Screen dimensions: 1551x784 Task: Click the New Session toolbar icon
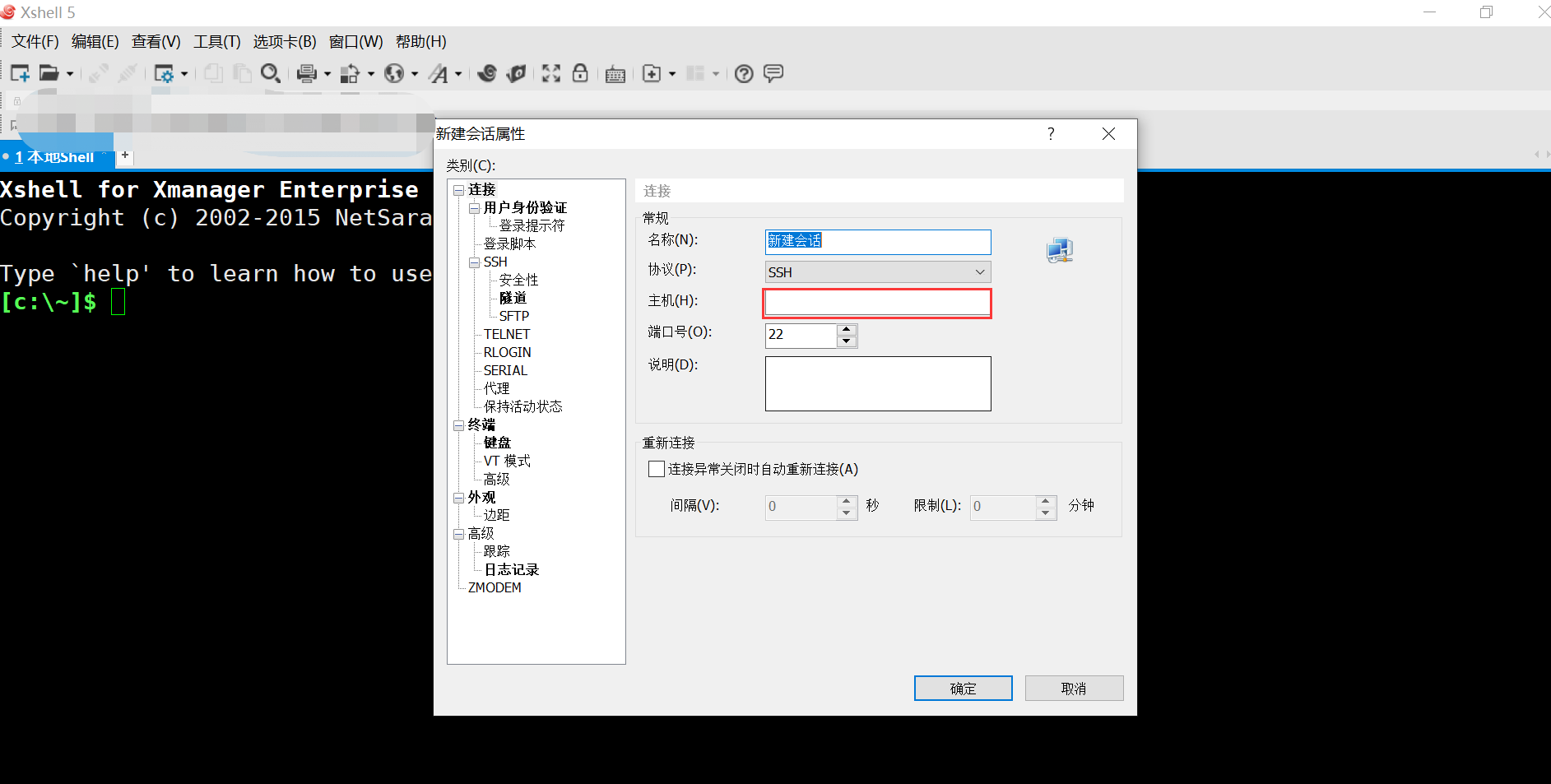pos(20,74)
